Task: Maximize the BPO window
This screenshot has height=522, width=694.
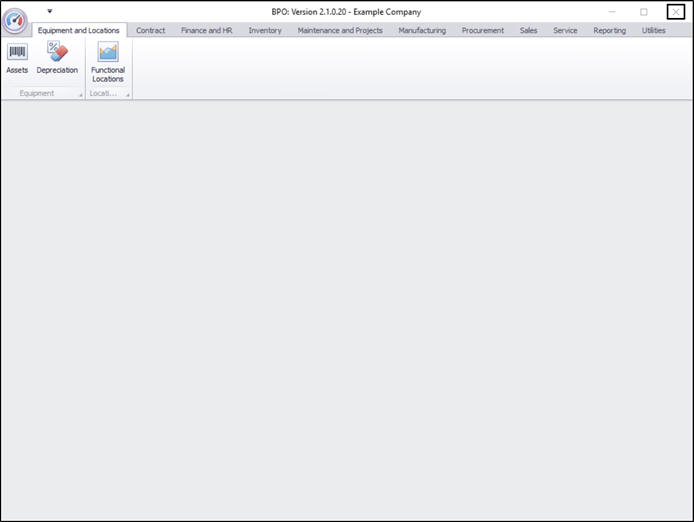Action: click(644, 12)
